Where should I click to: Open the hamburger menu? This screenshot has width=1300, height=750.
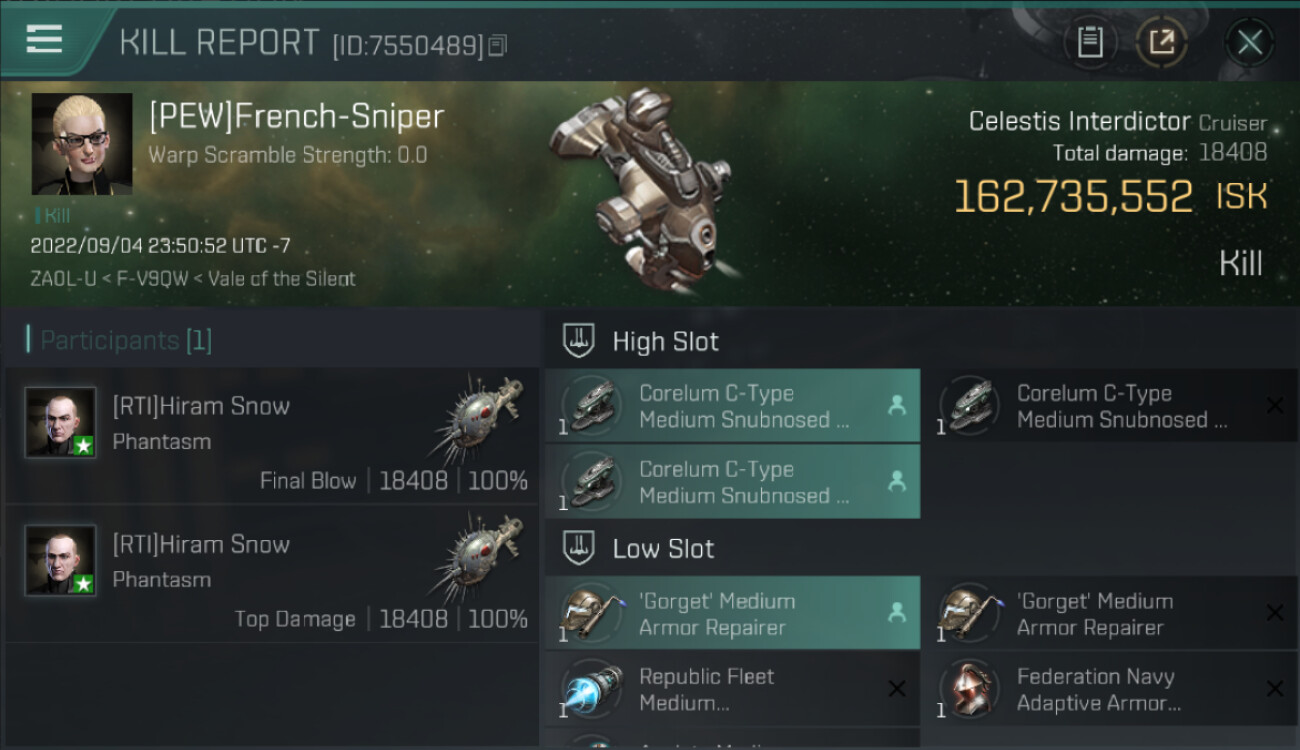click(45, 40)
